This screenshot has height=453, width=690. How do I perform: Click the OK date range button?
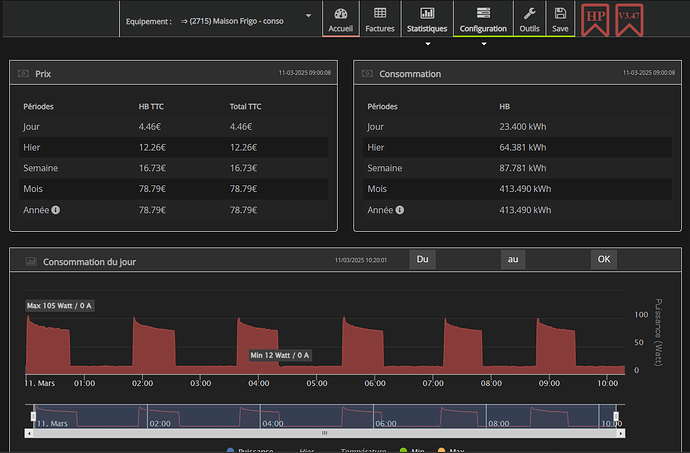point(604,259)
